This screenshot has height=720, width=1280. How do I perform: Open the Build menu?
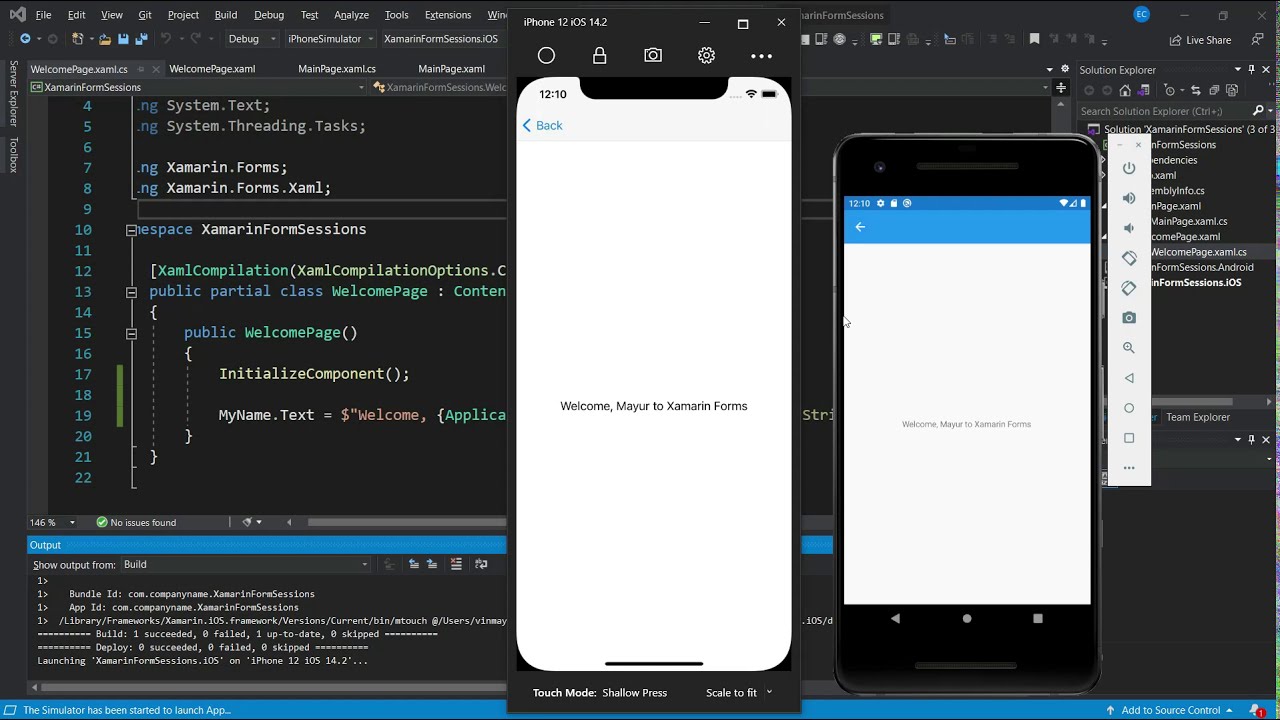pyautogui.click(x=226, y=15)
